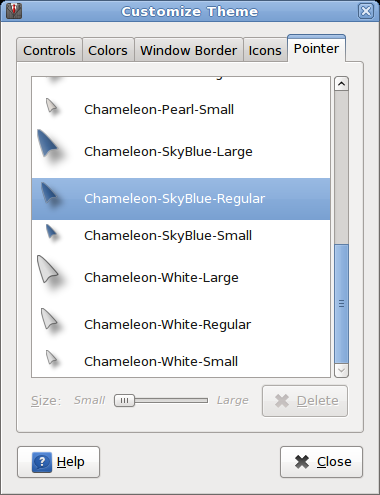Click the Chameleon-White-Regular cursor icon
Viewport: 380px width, 495px height.
coord(49,318)
